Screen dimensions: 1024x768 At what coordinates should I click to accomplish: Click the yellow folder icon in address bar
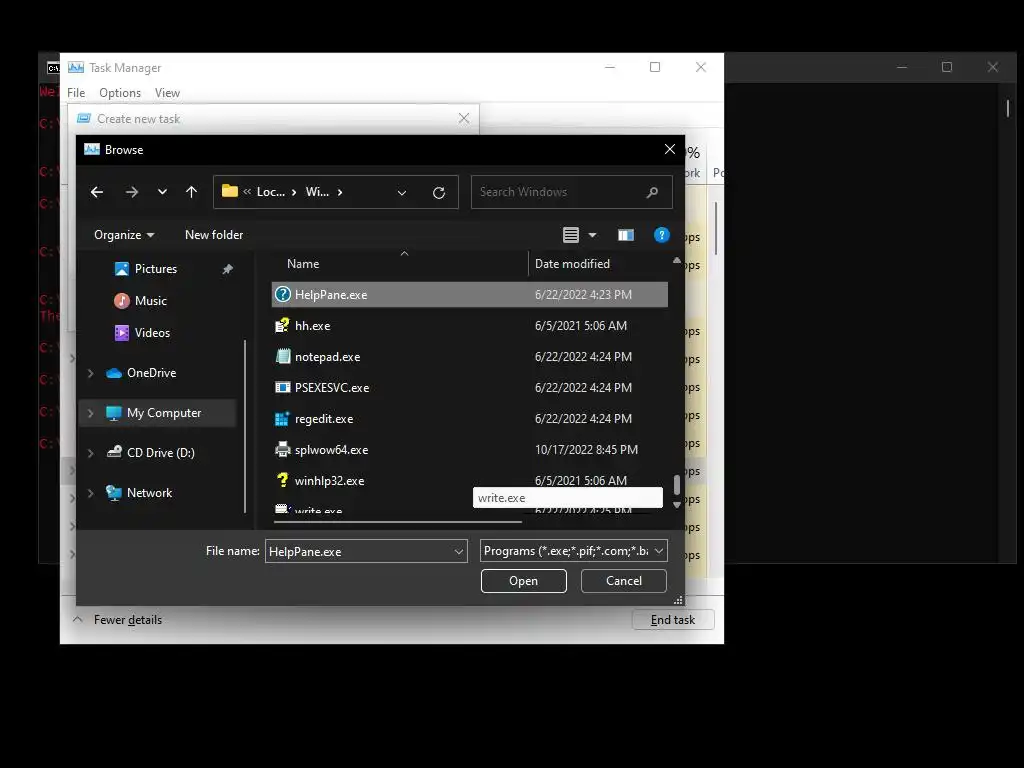pos(230,191)
